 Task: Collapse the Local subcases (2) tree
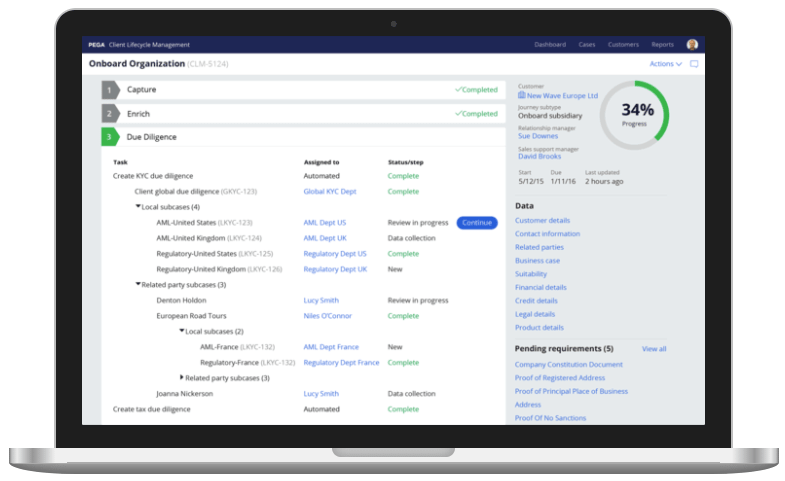coord(182,331)
